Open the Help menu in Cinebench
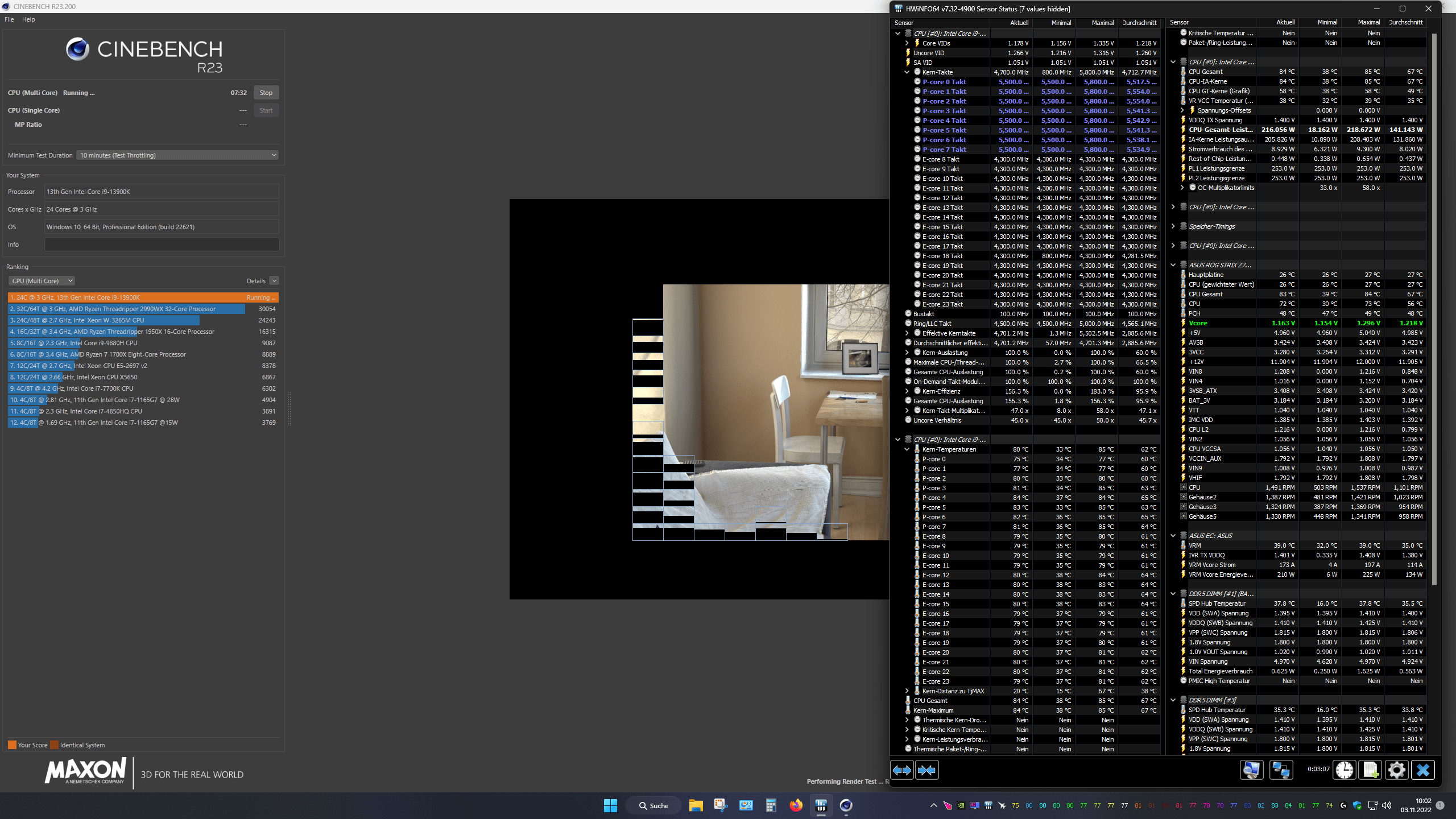Image resolution: width=1456 pixels, height=819 pixels. coord(28,19)
